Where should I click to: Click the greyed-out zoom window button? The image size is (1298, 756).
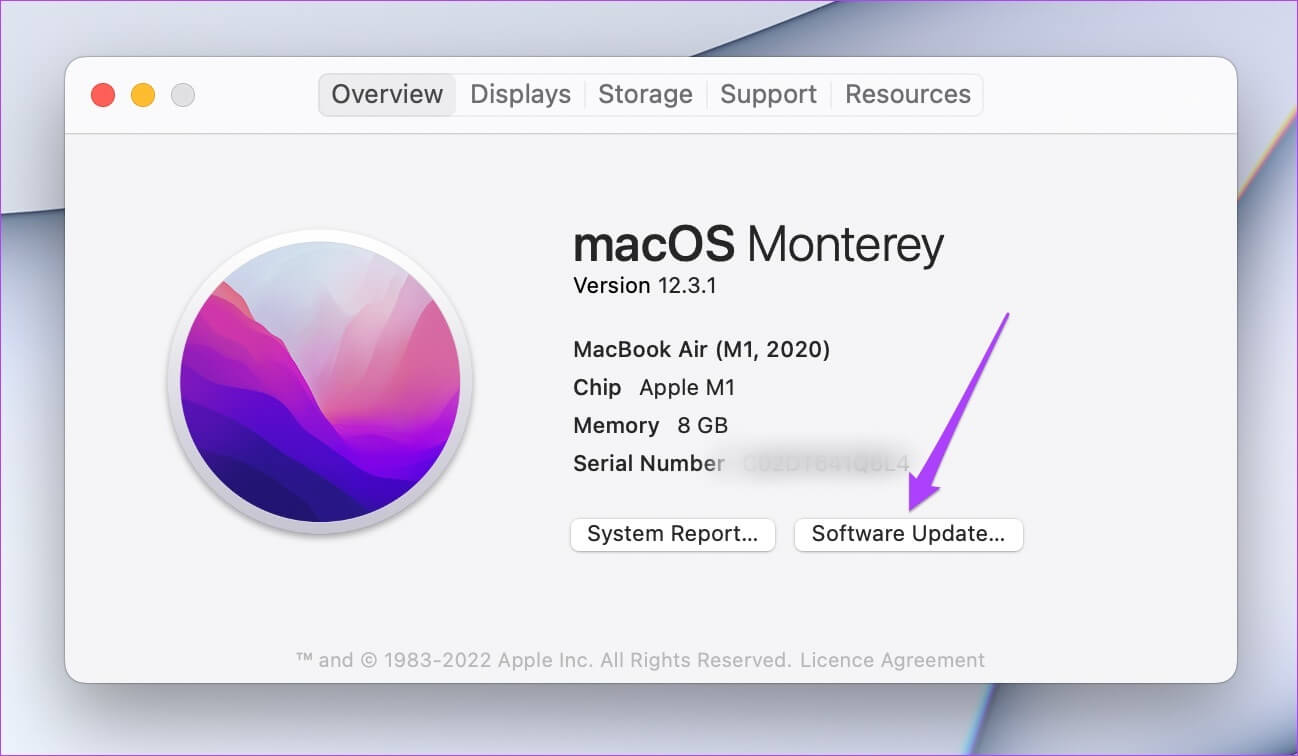click(183, 95)
